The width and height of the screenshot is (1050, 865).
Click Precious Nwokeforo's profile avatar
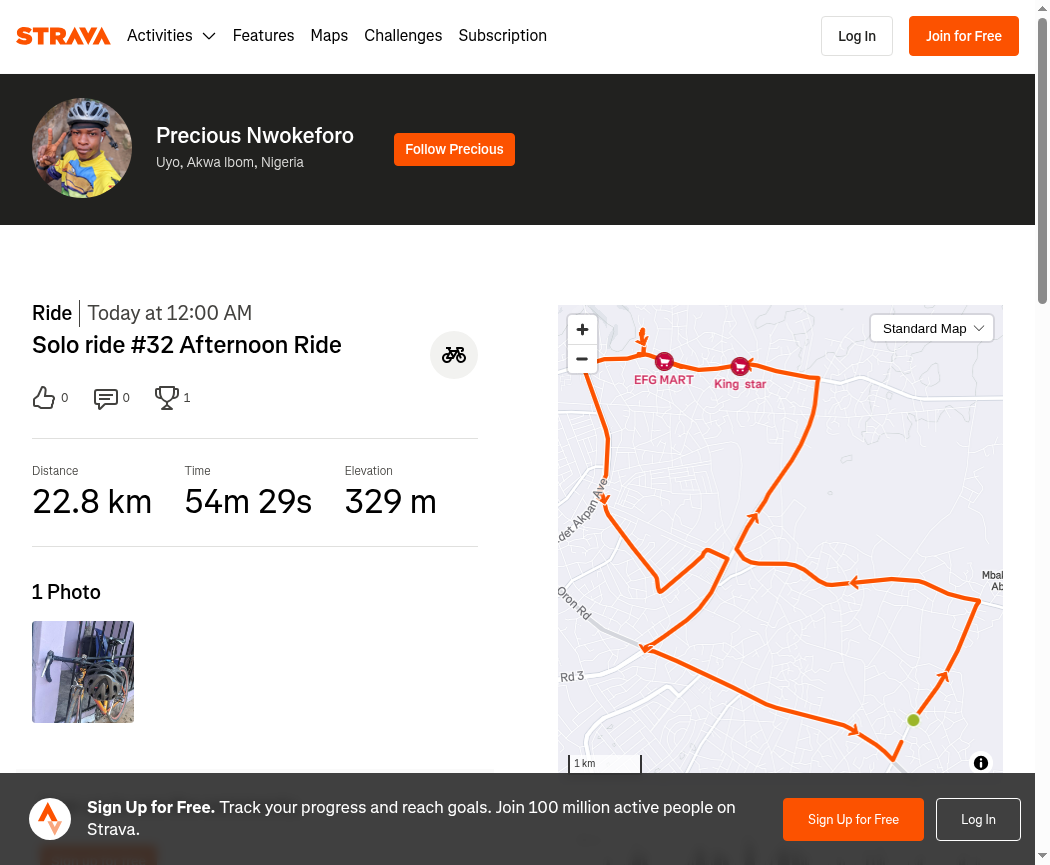coord(82,148)
